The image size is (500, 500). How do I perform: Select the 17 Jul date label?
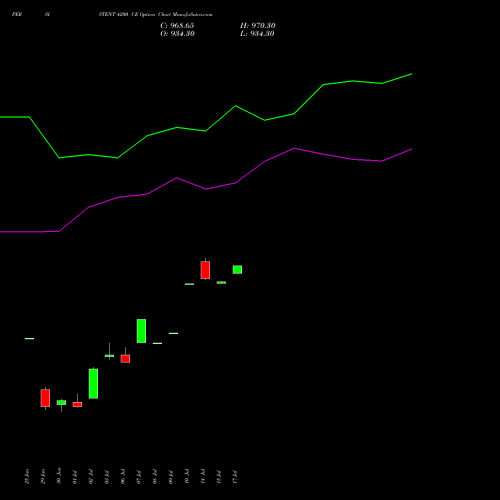coord(235,477)
